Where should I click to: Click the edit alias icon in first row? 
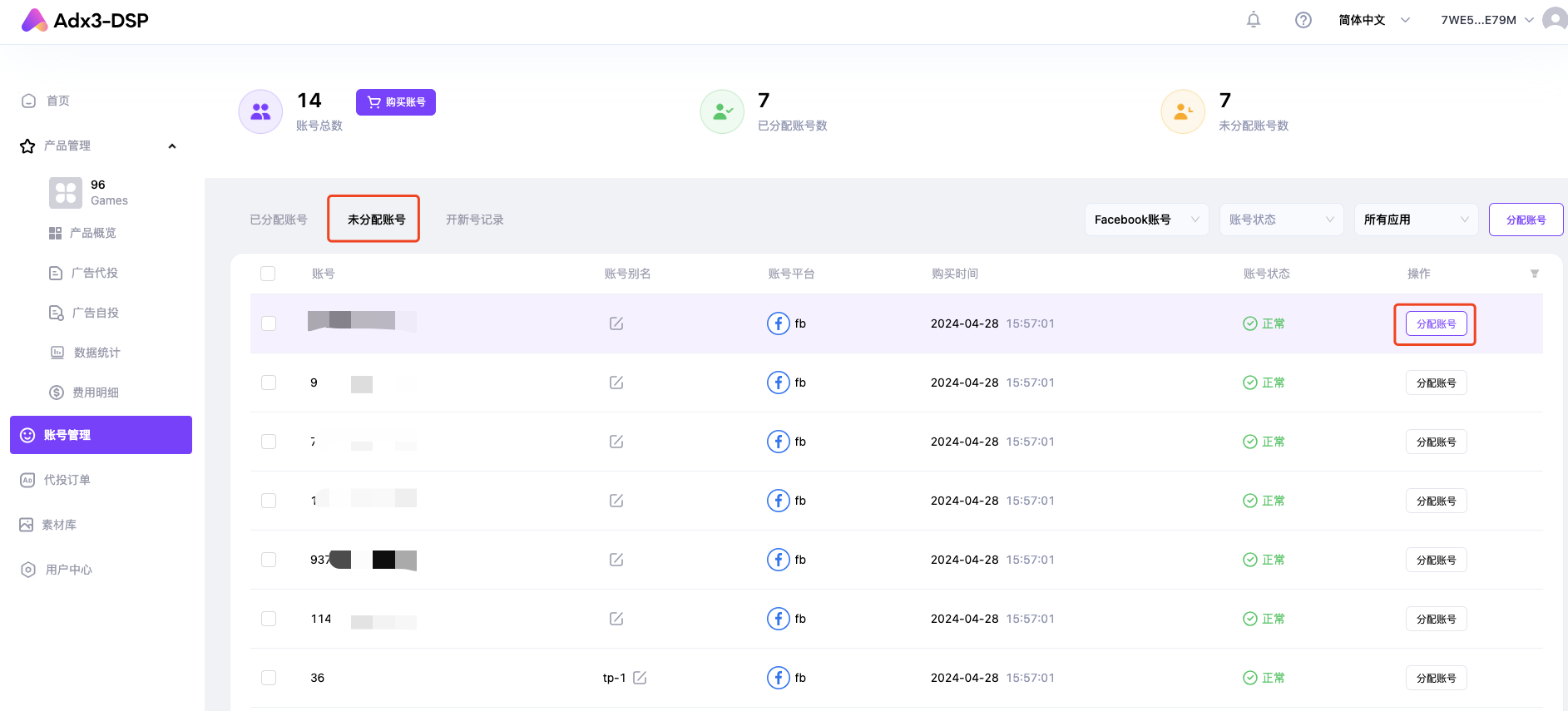pyautogui.click(x=616, y=323)
